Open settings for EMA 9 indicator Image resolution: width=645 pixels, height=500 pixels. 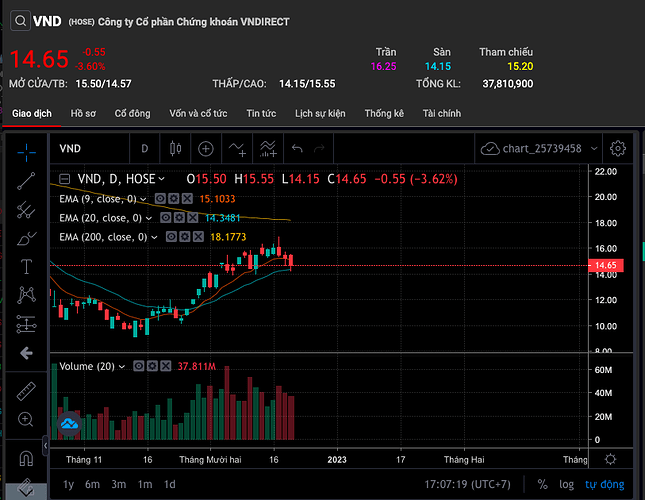tap(174, 199)
